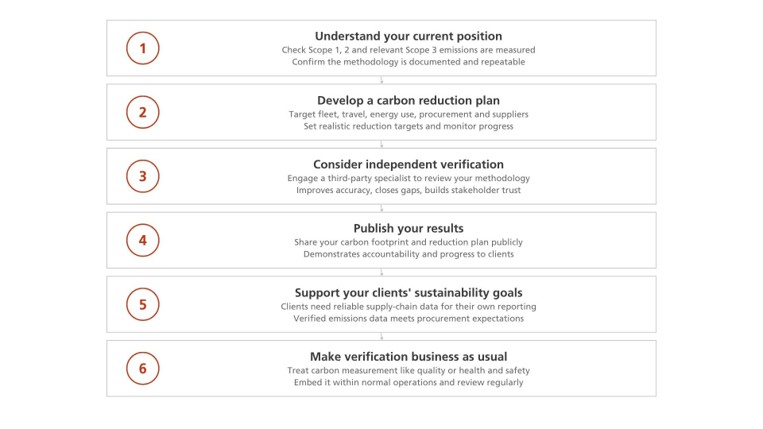Click the circled number 6 icon

coord(143,368)
